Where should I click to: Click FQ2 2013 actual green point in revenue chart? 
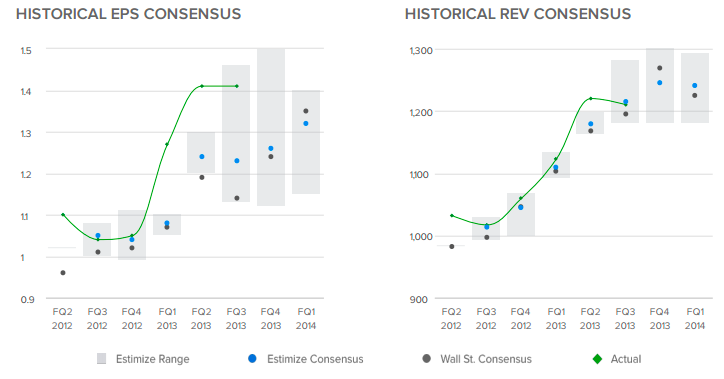591,98
